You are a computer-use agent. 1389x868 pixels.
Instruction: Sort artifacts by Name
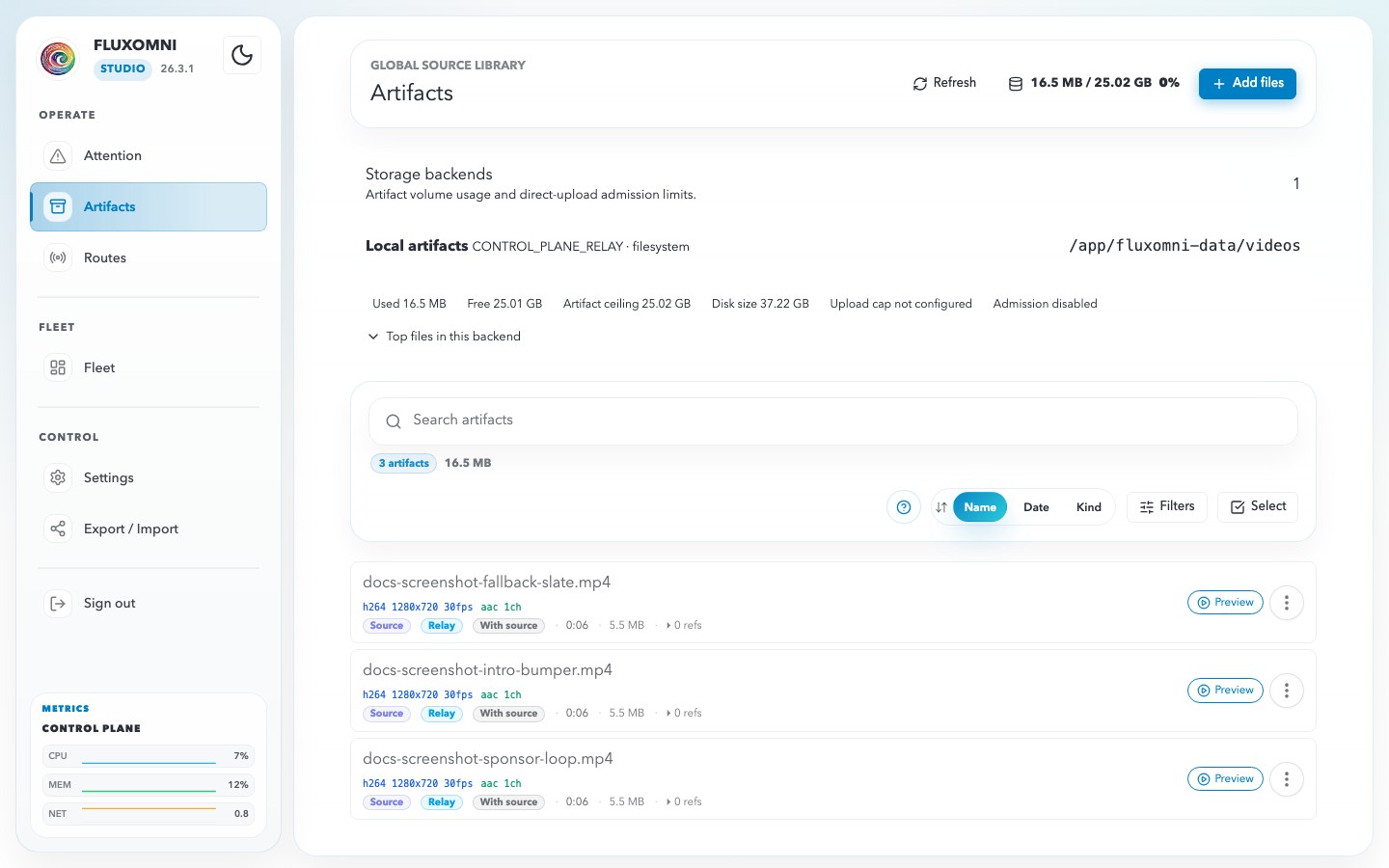[980, 507]
